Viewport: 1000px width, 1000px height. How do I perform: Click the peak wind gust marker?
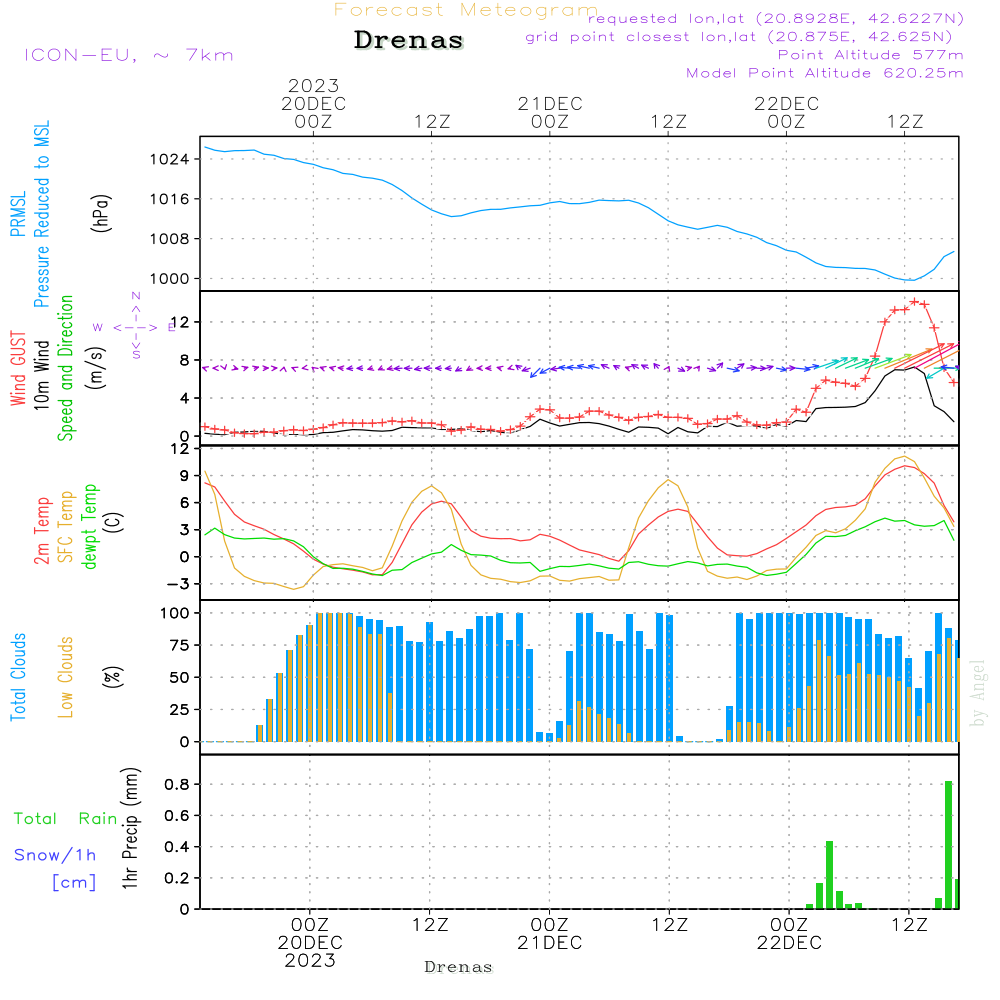(914, 301)
